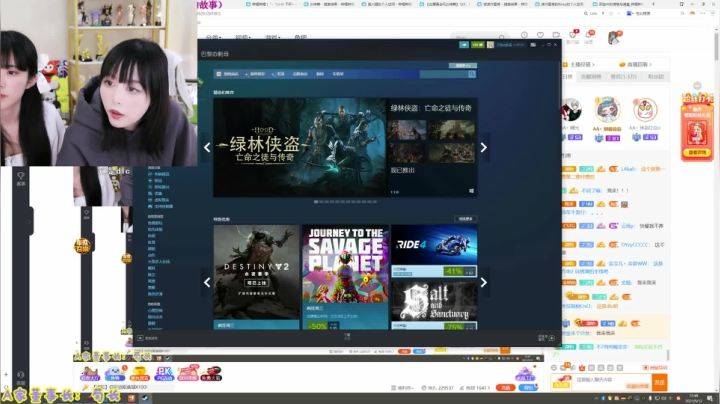Click the browse more button beside special offers
The height and width of the screenshot is (404, 720).
click(466, 219)
